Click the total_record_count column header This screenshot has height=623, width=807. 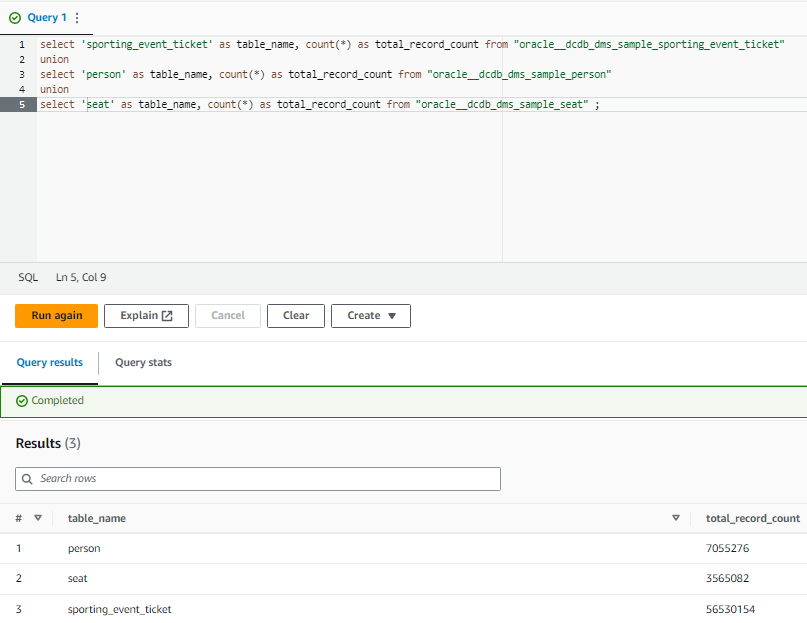tap(752, 518)
